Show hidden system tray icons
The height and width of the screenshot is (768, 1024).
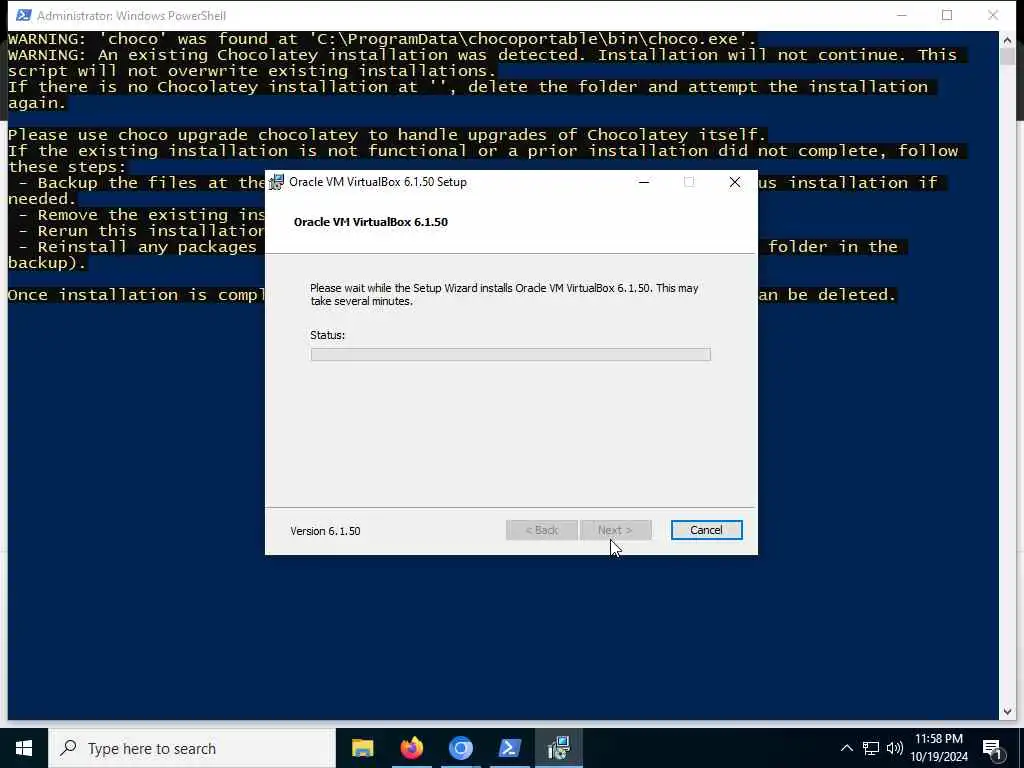tap(846, 748)
